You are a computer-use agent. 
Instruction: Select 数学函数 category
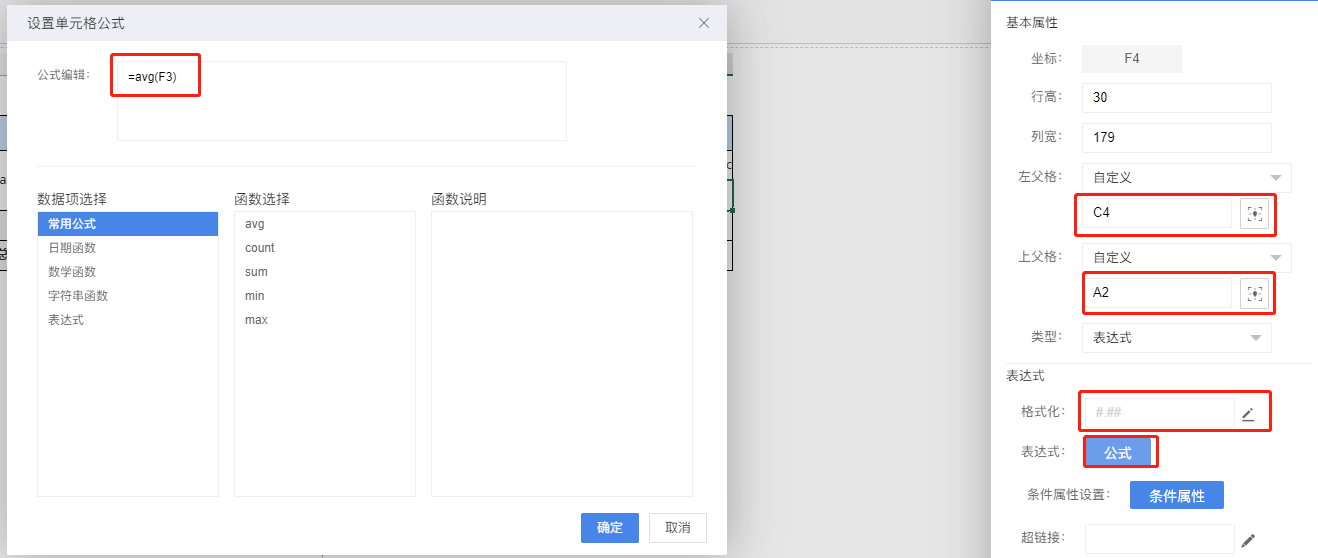[127, 272]
